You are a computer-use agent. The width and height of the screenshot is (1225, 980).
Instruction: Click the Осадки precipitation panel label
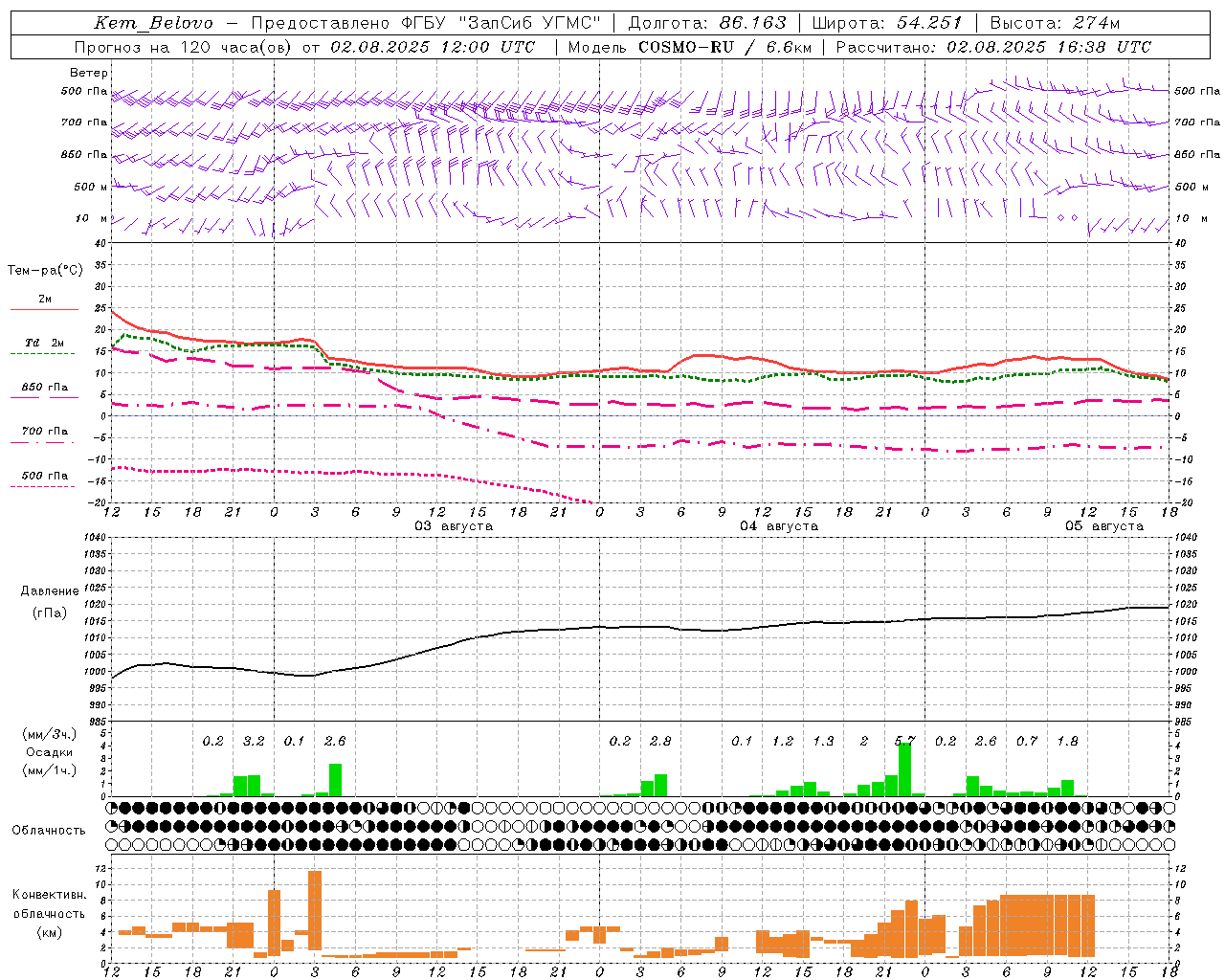(49, 752)
